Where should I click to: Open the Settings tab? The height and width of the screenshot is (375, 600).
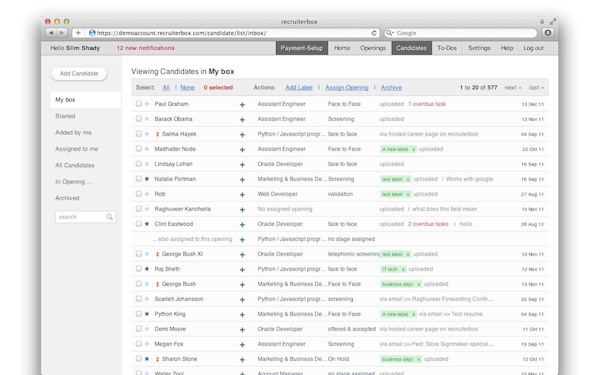point(479,48)
